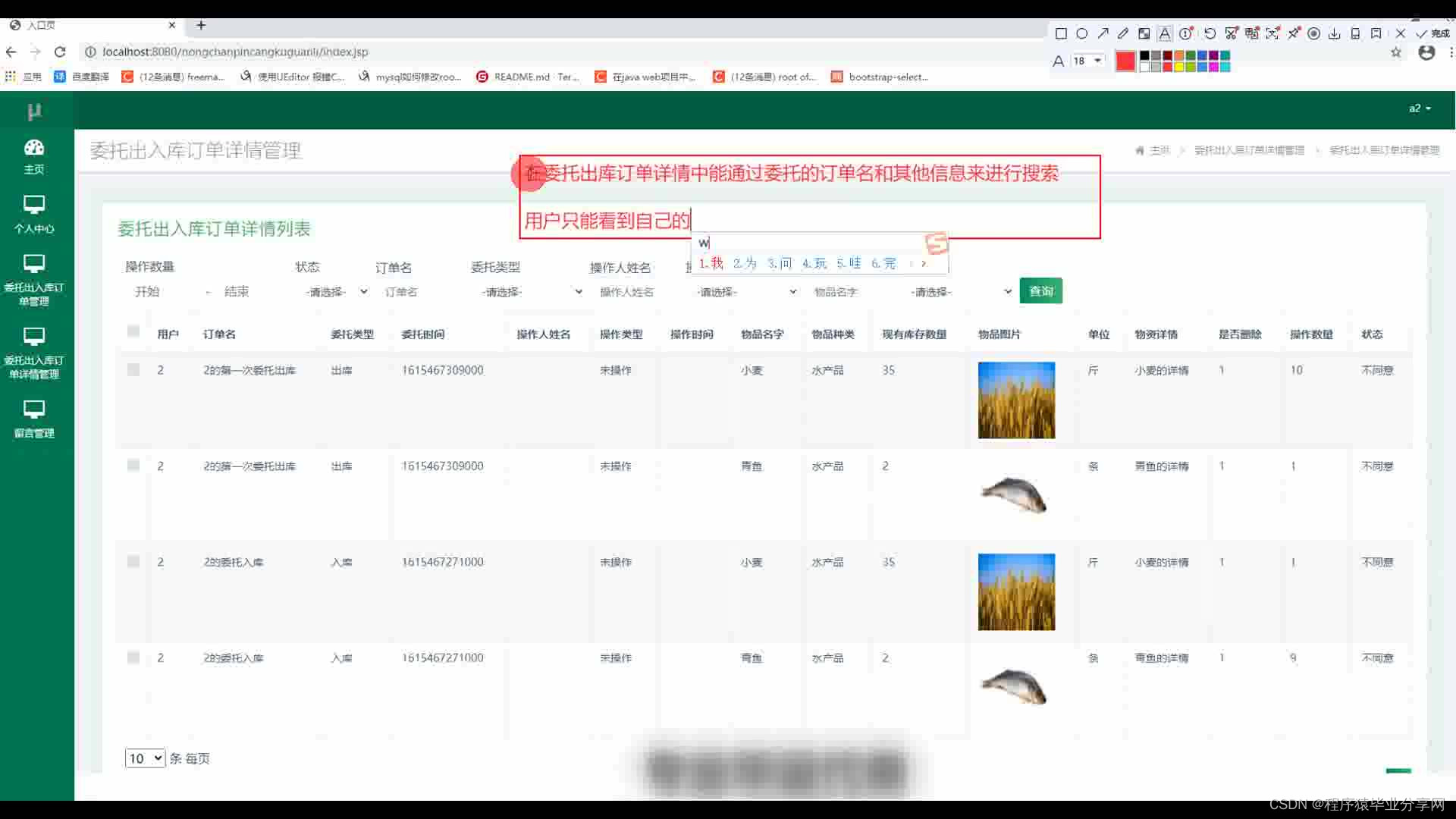Click 完成 to finish screenshot
The height and width of the screenshot is (819, 1456).
click(x=1433, y=33)
